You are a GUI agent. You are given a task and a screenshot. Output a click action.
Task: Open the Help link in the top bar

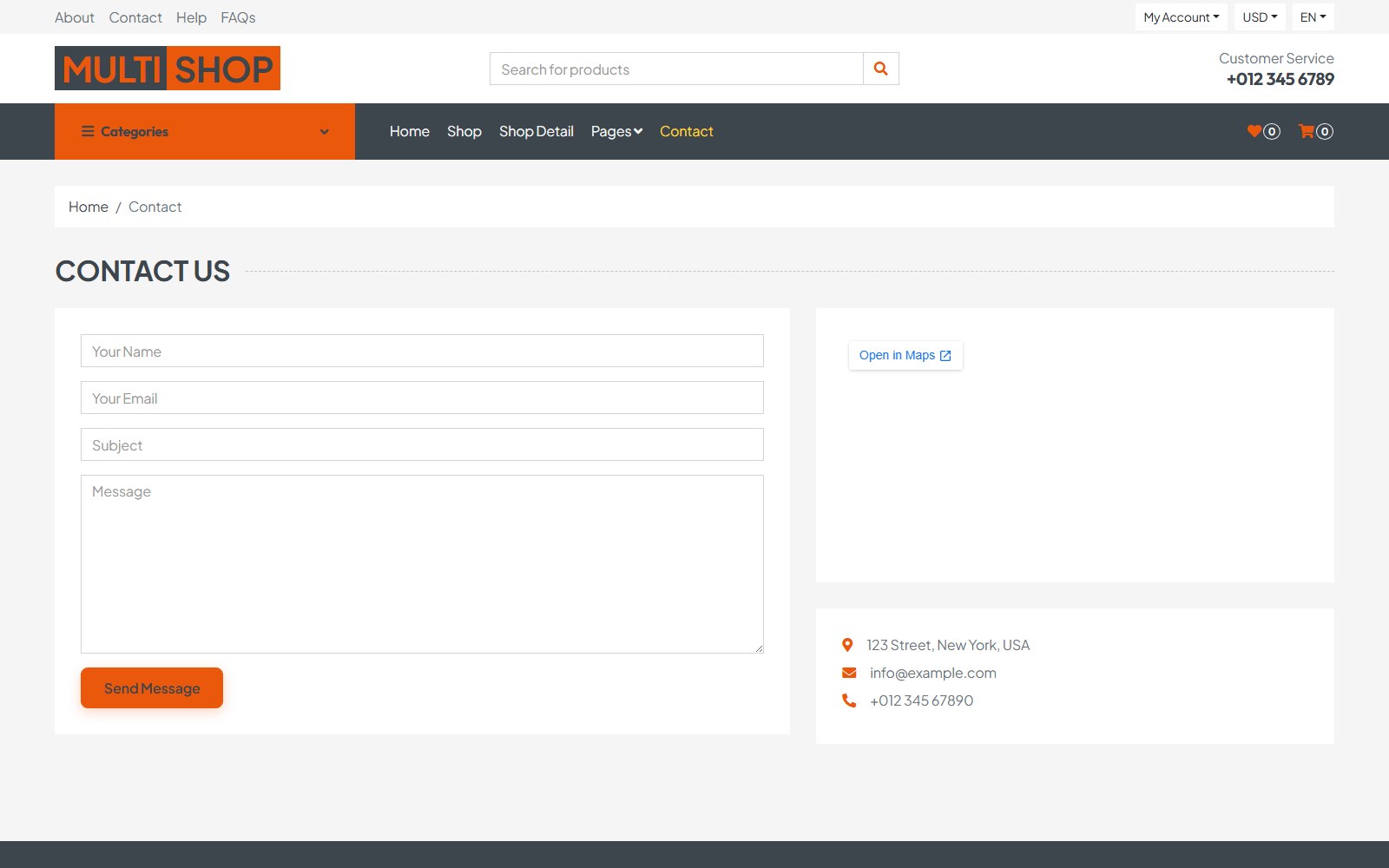tap(191, 17)
